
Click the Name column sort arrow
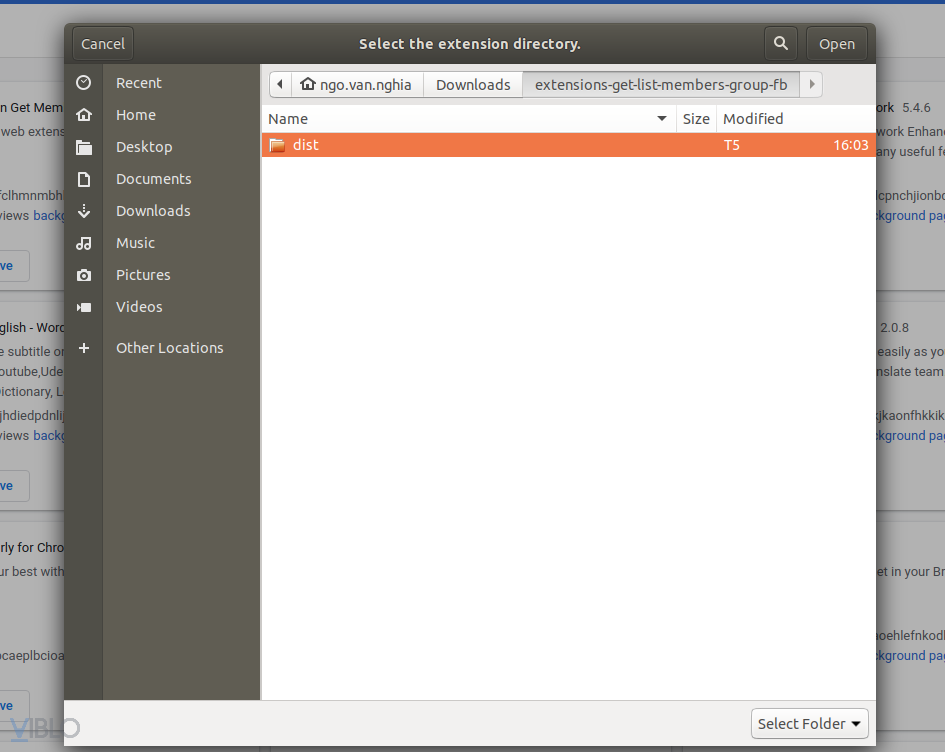662,119
